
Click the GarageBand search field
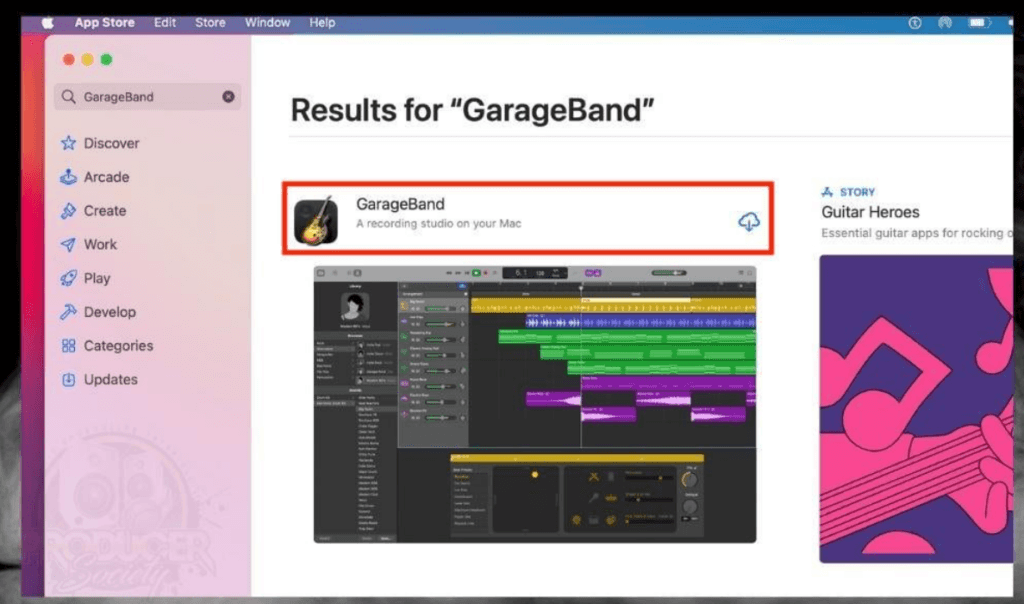pos(148,97)
